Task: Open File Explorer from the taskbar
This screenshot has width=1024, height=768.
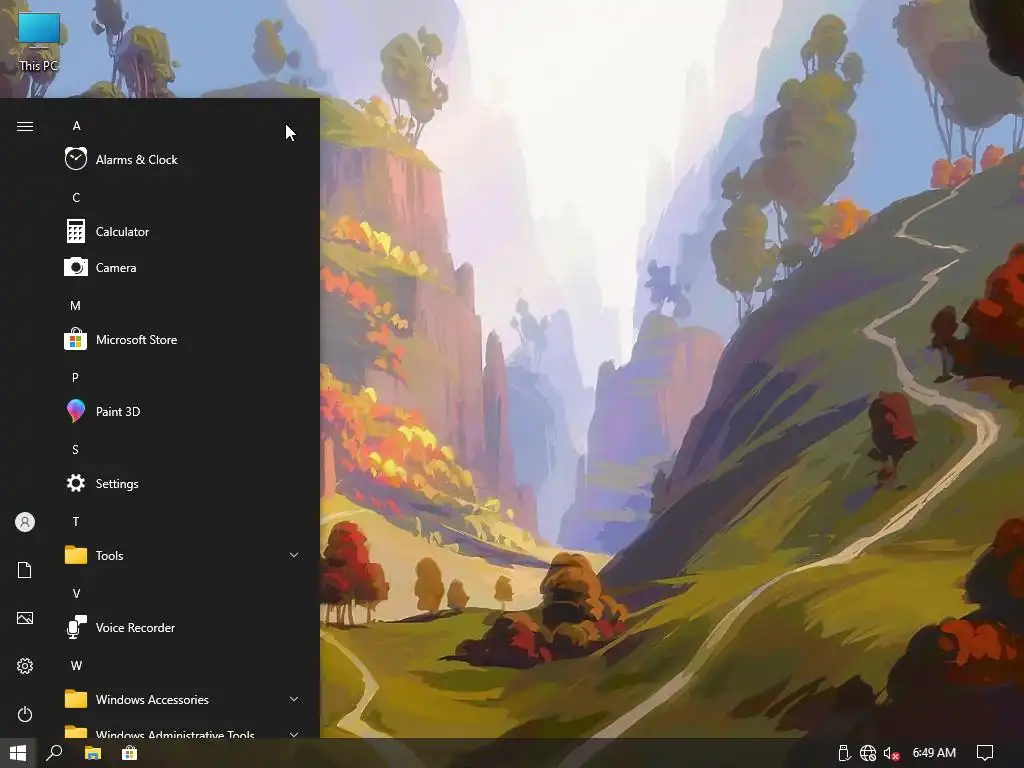Action: (x=93, y=753)
